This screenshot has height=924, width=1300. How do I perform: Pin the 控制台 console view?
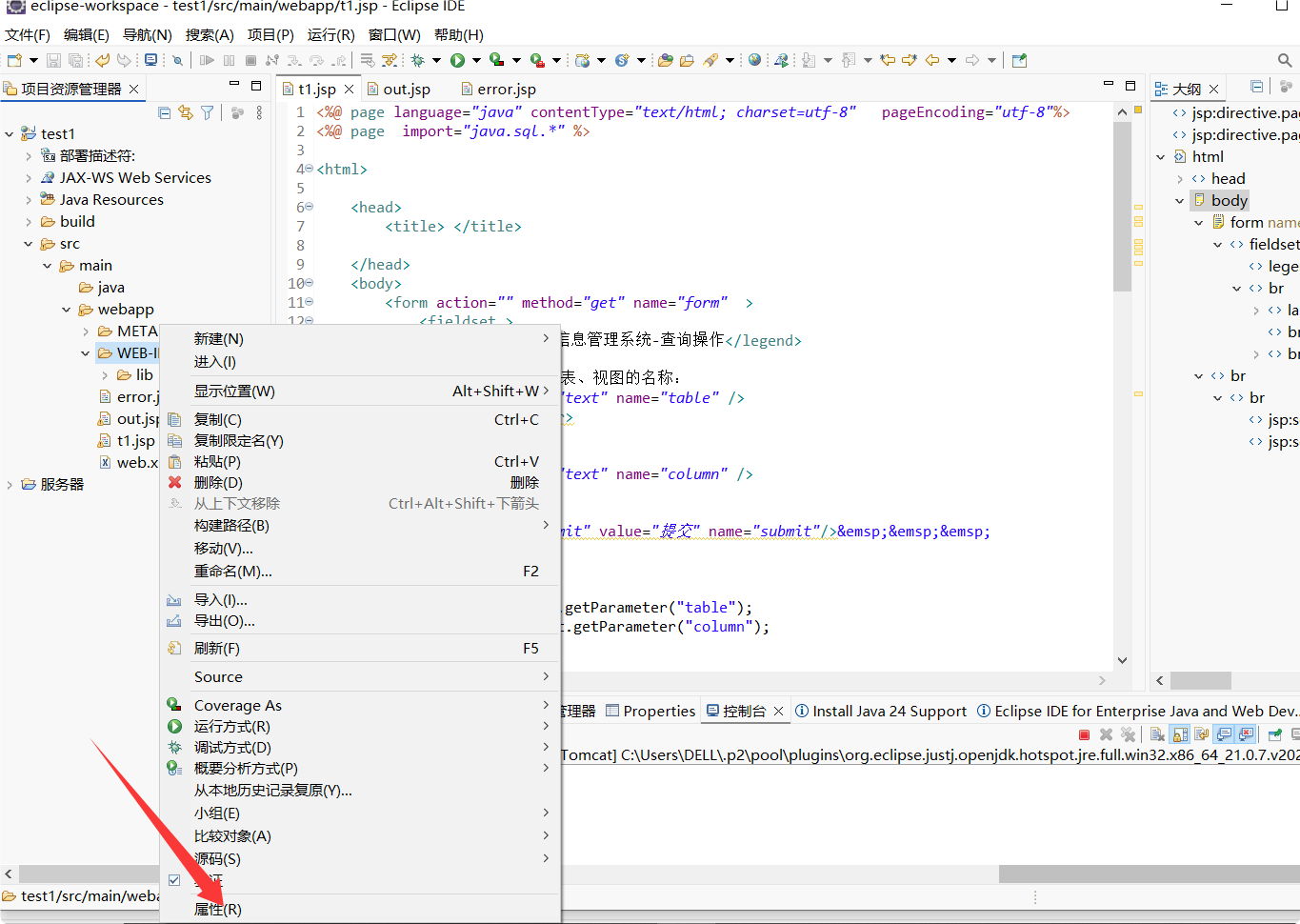coord(1276,733)
